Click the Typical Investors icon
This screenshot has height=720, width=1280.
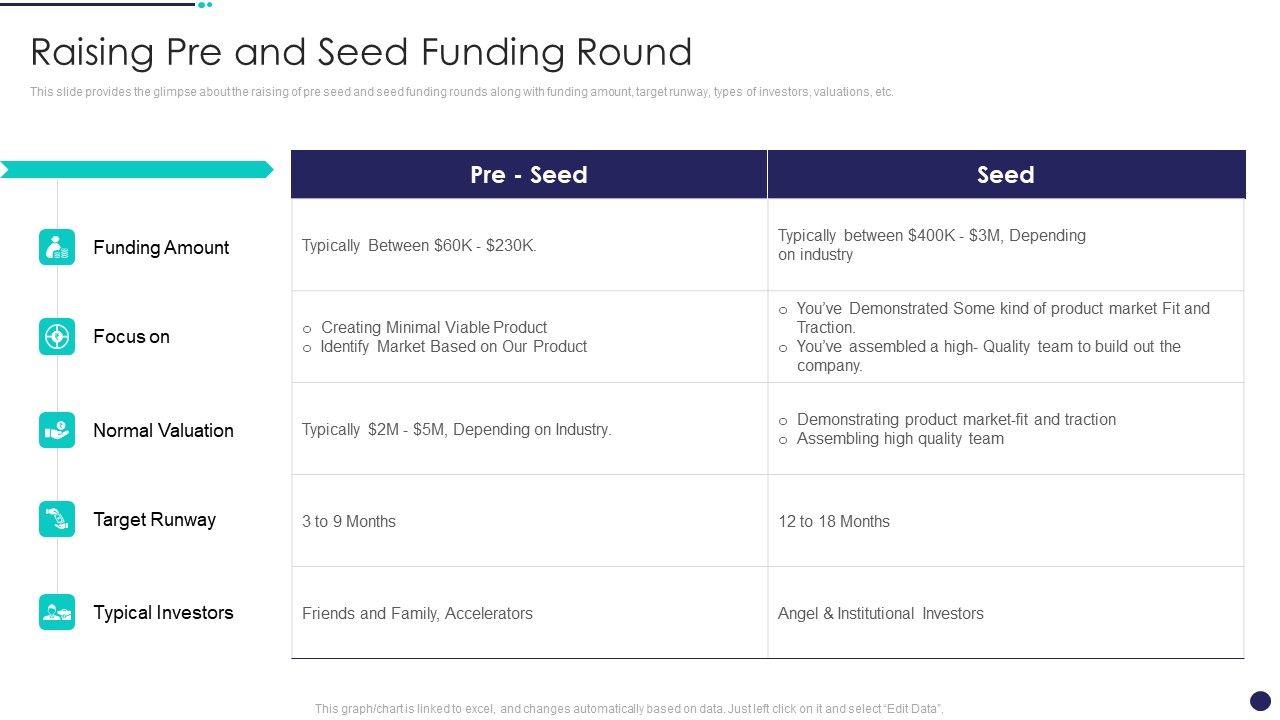(57, 612)
